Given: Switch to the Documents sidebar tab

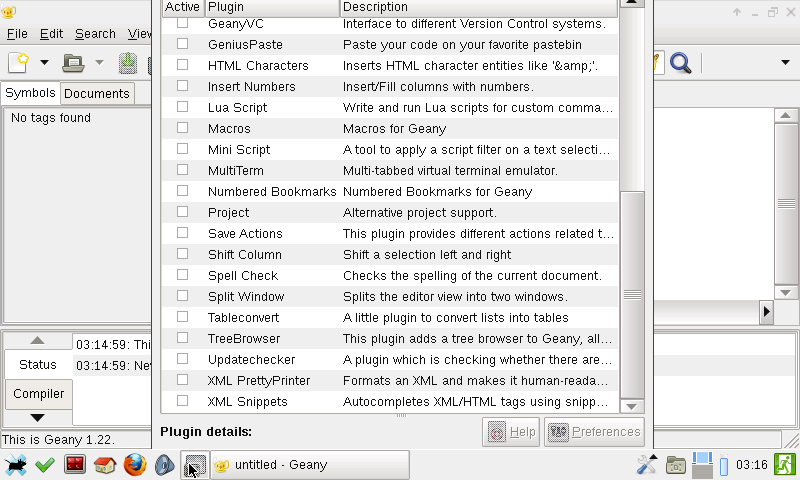Looking at the screenshot, I should [x=97, y=93].
